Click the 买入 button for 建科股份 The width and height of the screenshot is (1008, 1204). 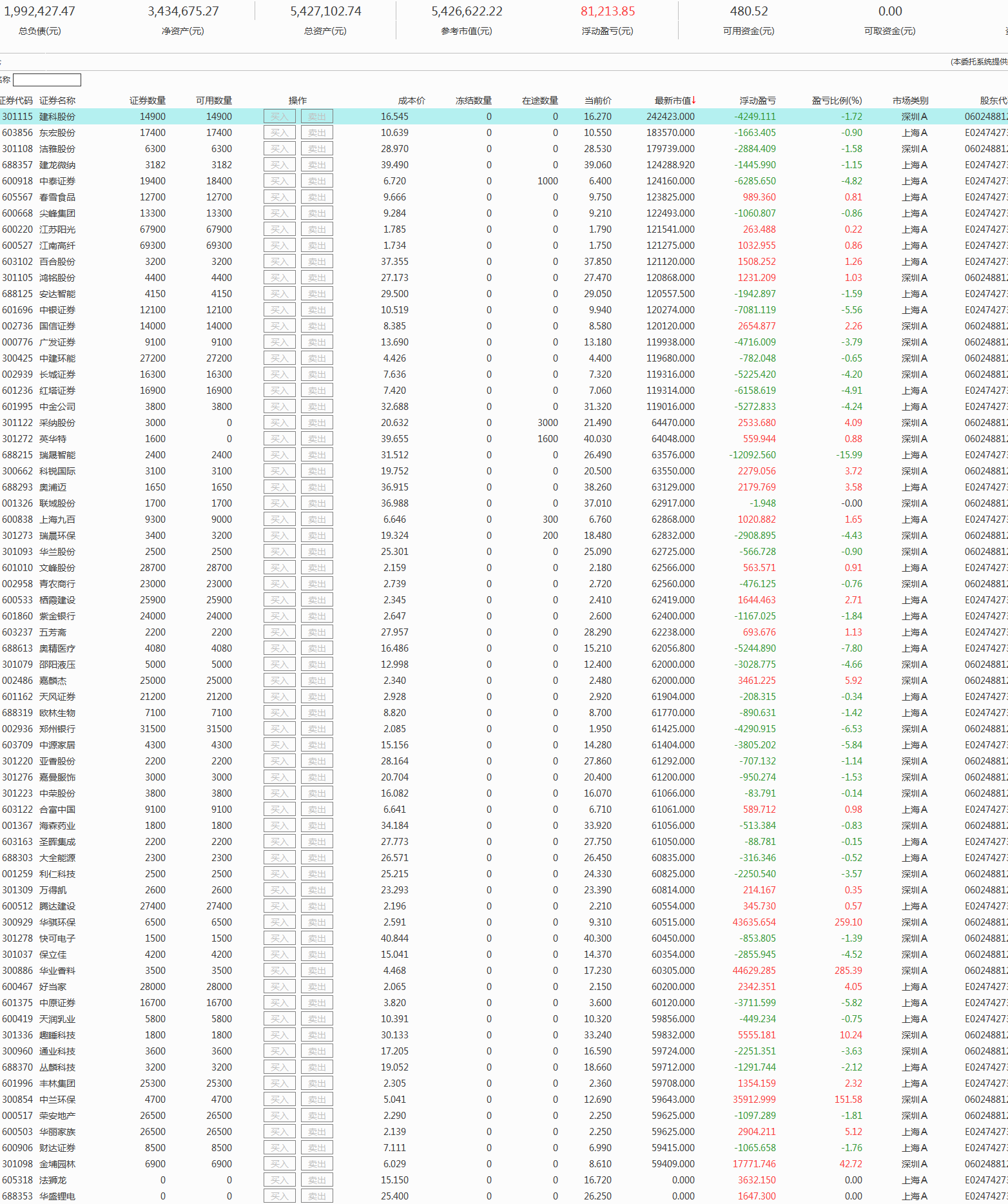279,117
